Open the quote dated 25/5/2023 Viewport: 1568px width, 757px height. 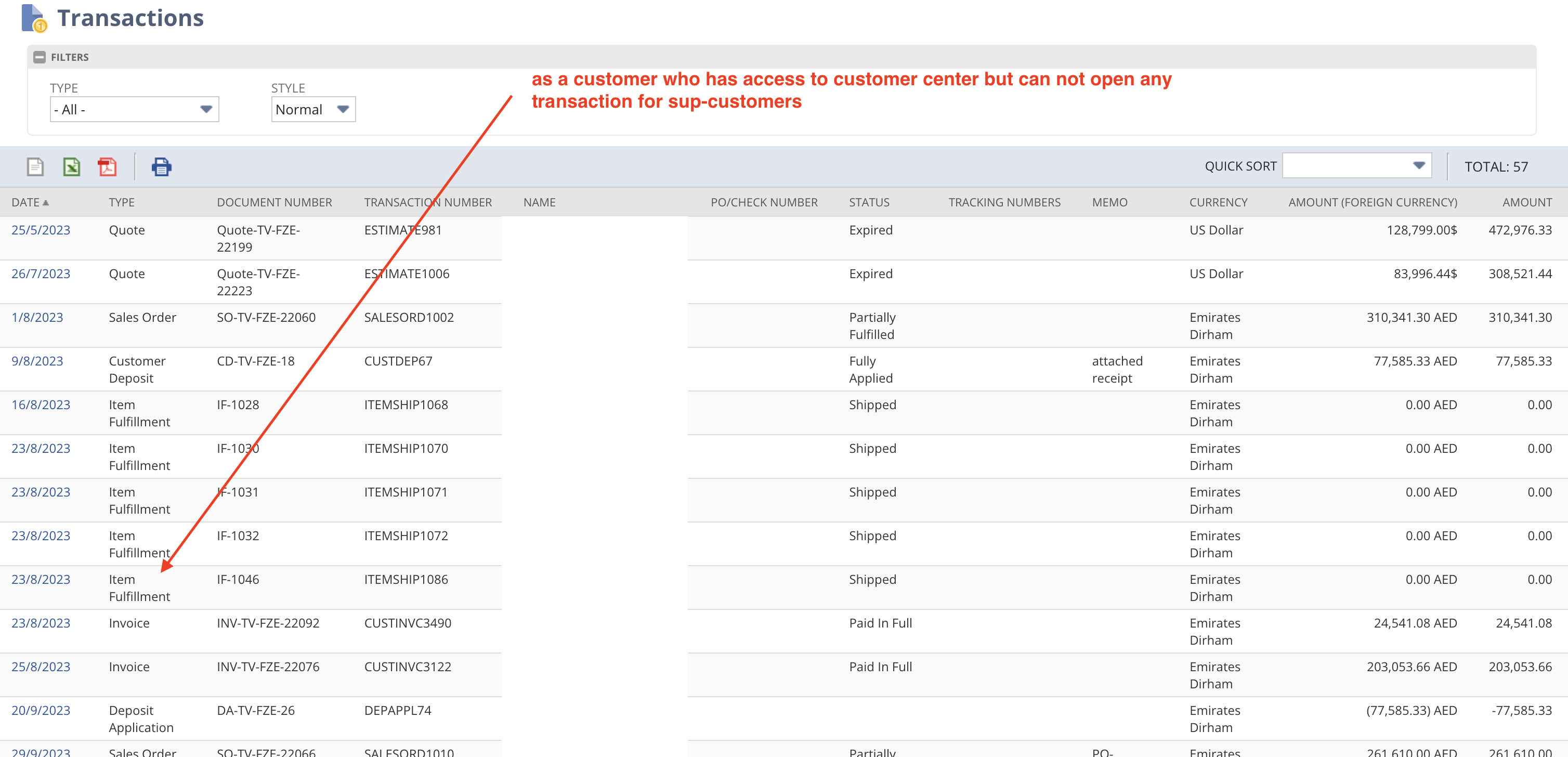click(40, 229)
